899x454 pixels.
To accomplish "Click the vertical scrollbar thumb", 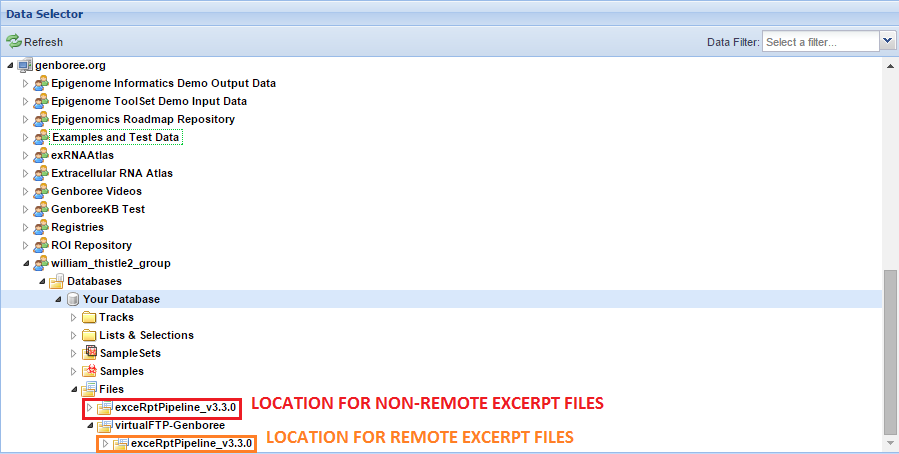I will (890, 350).
